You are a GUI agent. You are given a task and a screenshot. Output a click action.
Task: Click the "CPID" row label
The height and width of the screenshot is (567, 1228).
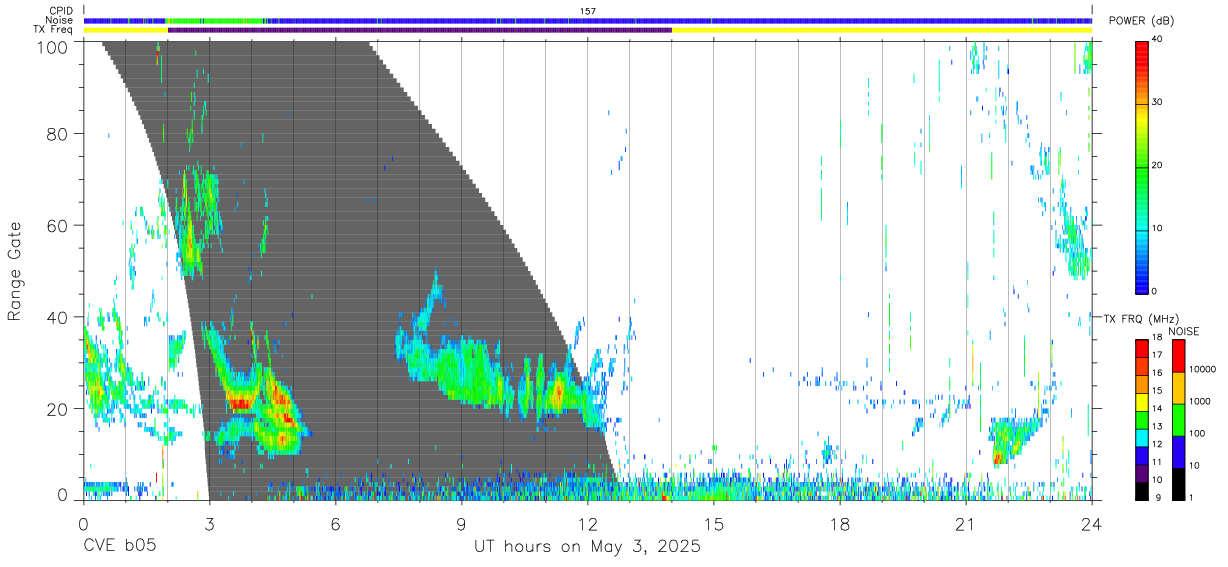(61, 11)
